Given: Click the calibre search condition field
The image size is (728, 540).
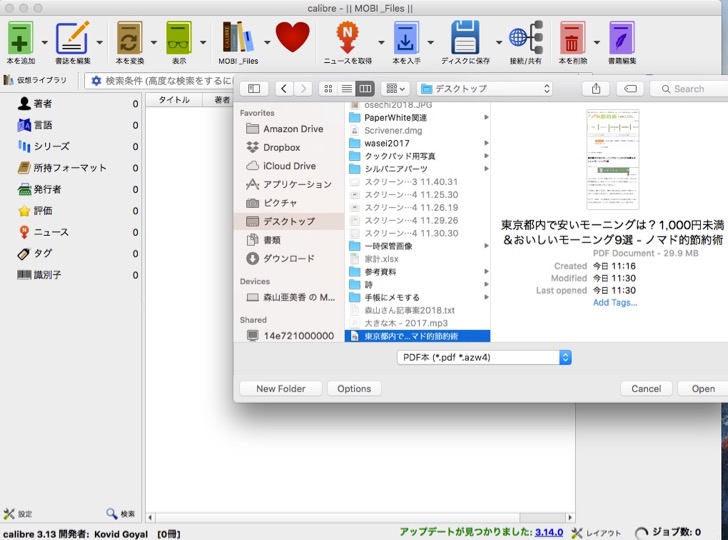Looking at the screenshot, I should (x=160, y=81).
